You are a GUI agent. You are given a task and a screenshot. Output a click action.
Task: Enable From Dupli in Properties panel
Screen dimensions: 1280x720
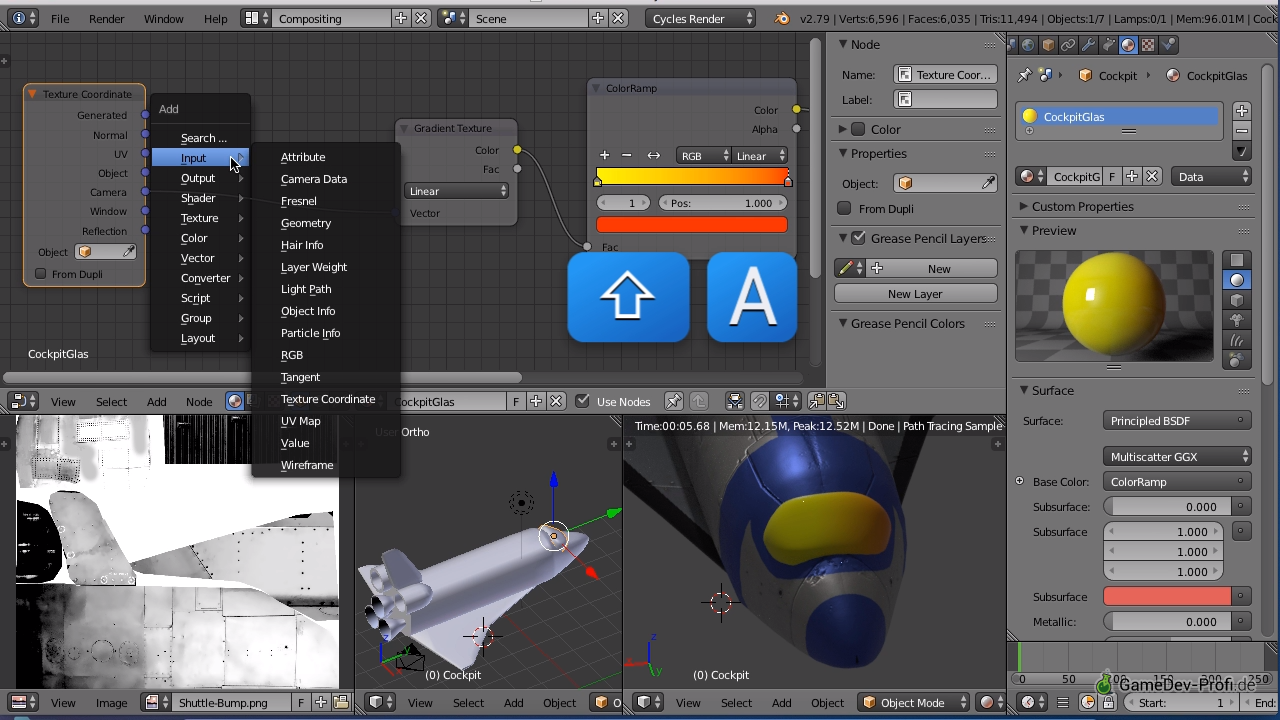pos(844,208)
